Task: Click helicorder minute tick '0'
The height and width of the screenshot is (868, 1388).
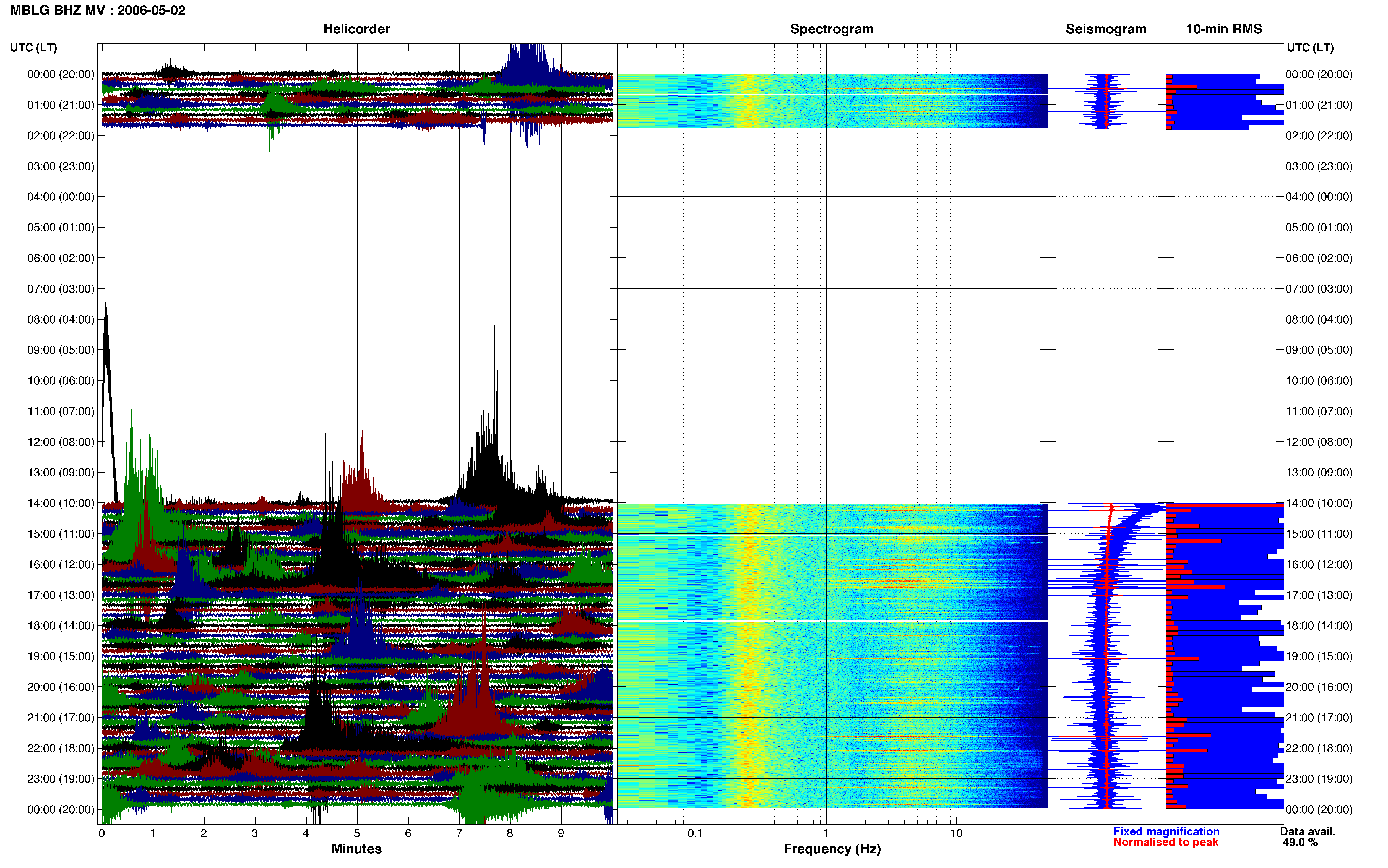Action: (101, 833)
